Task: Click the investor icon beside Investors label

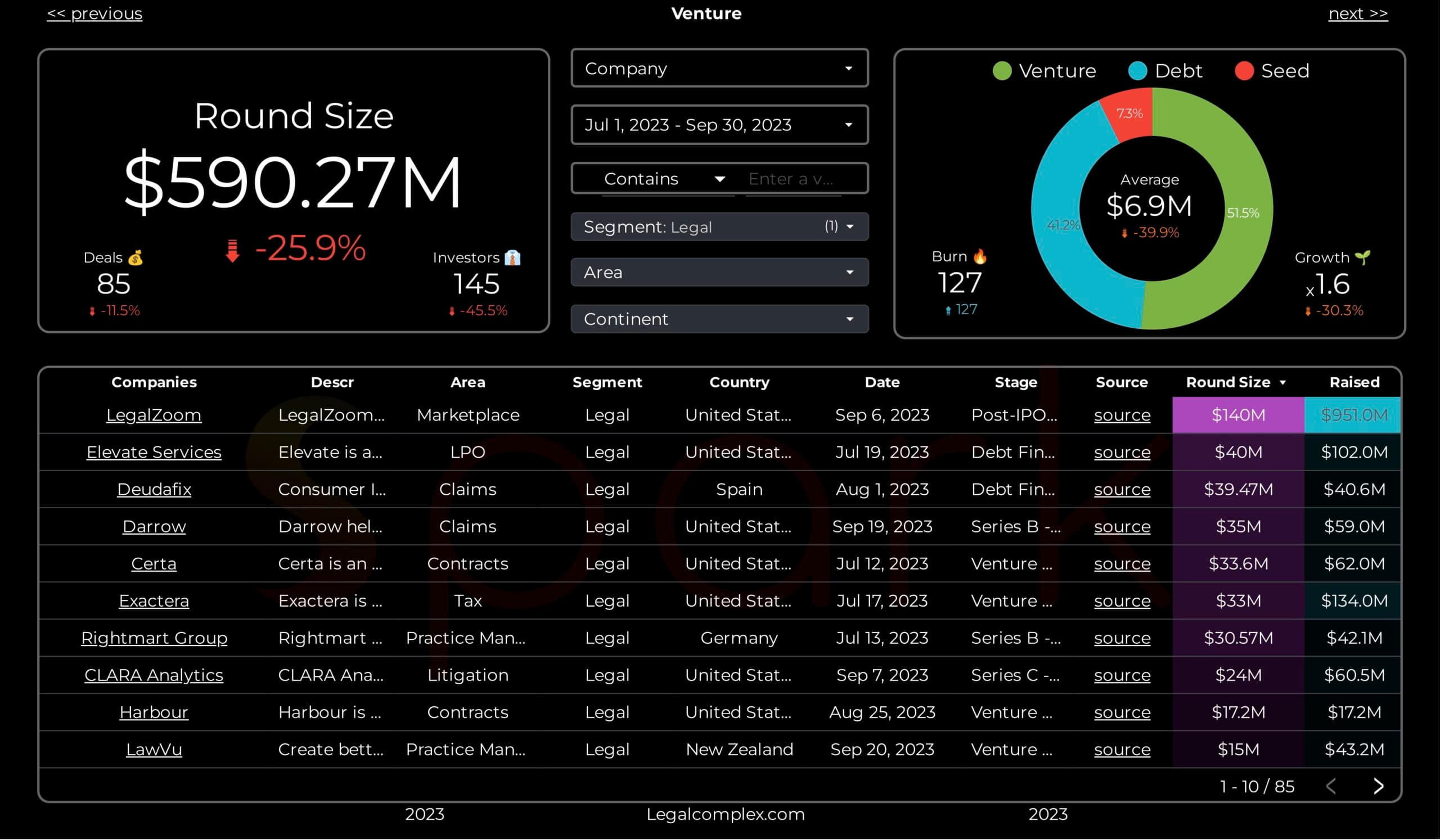Action: 512,258
